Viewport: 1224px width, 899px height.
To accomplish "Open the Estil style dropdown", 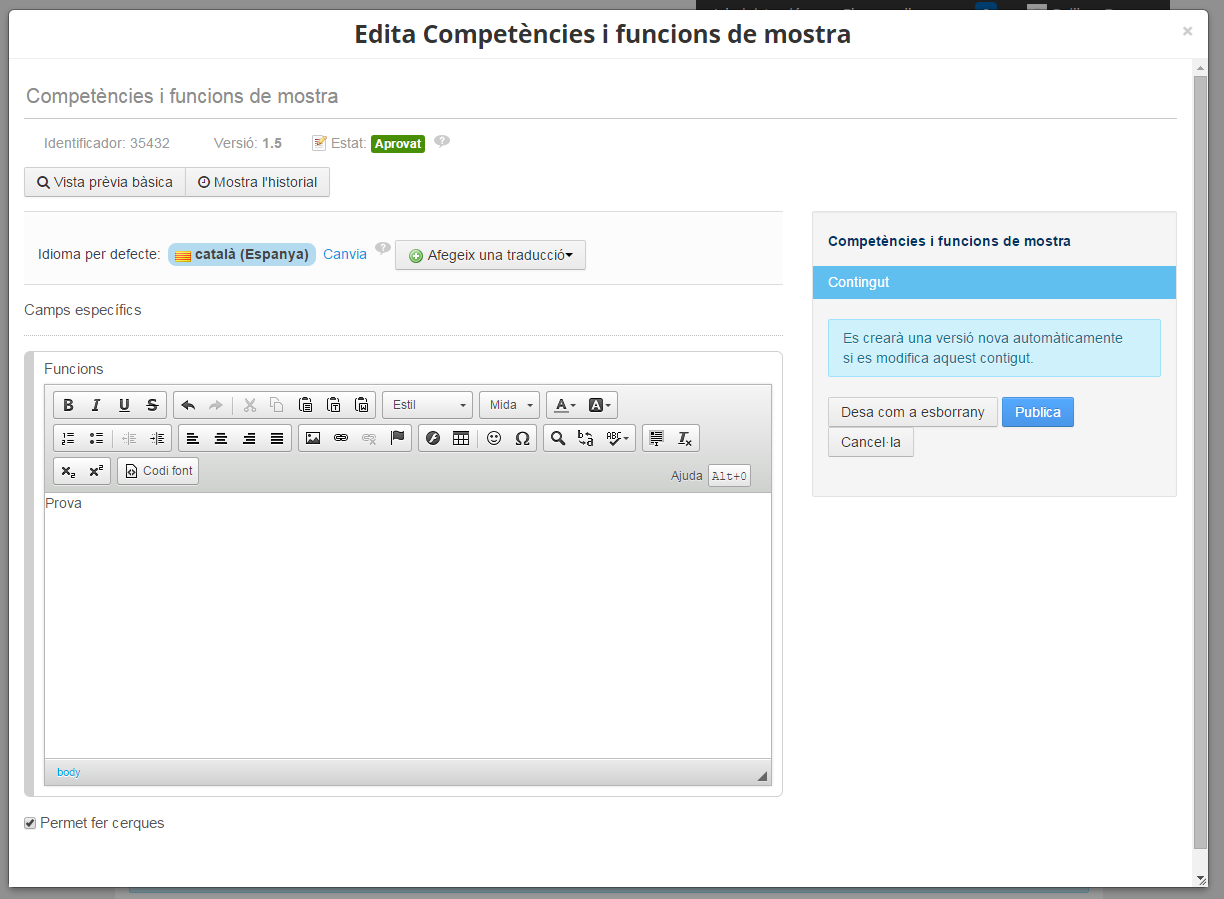I will pyautogui.click(x=427, y=405).
